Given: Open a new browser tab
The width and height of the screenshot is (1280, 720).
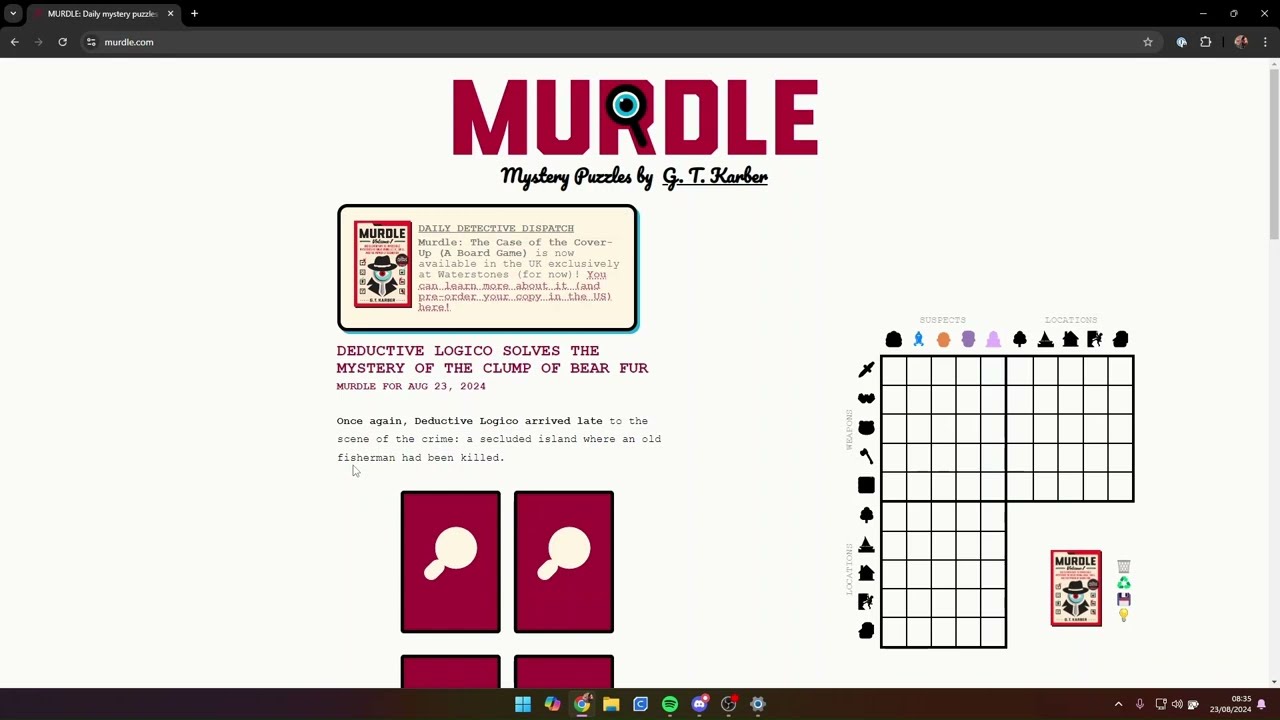Looking at the screenshot, I should tap(194, 14).
